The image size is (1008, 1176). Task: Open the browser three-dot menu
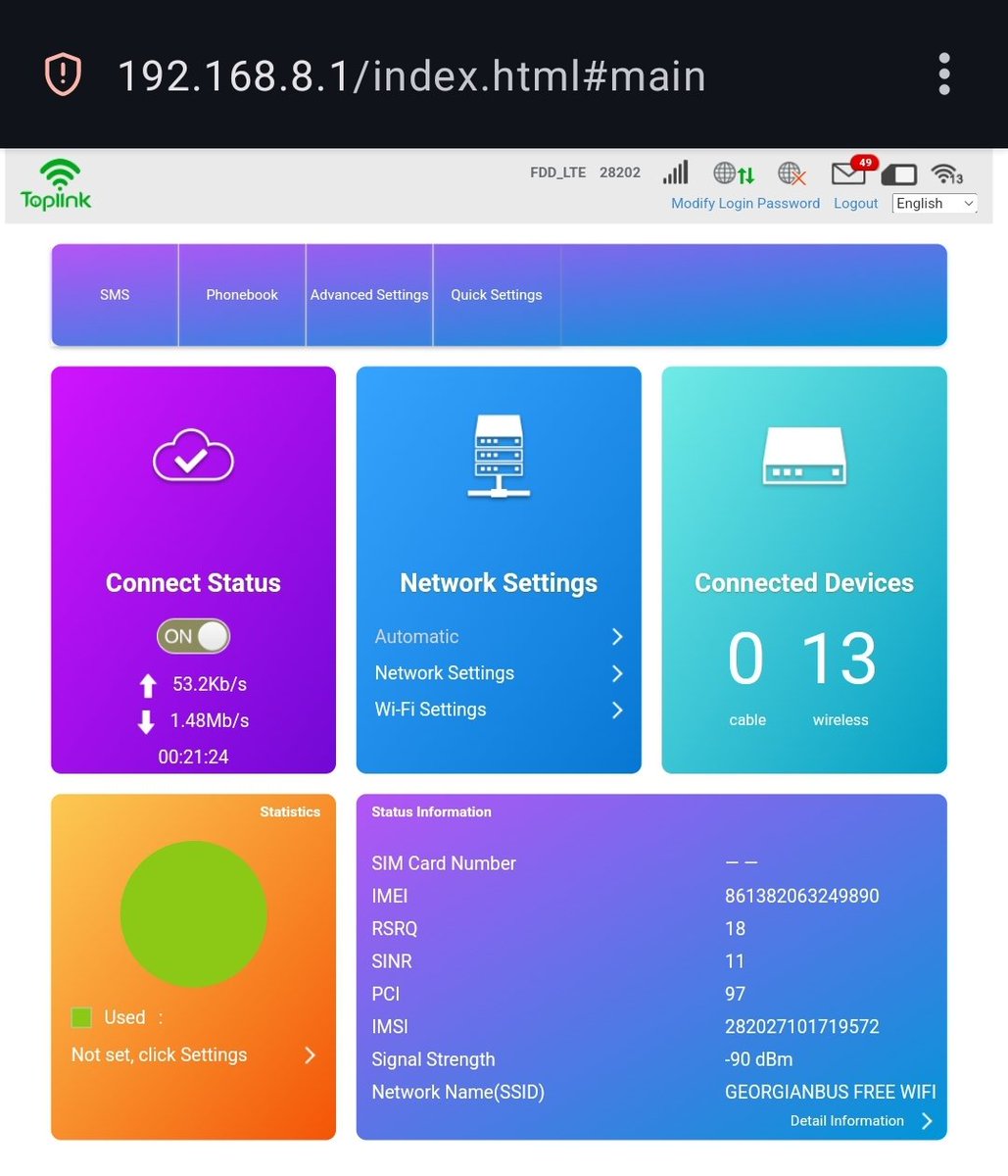click(944, 74)
